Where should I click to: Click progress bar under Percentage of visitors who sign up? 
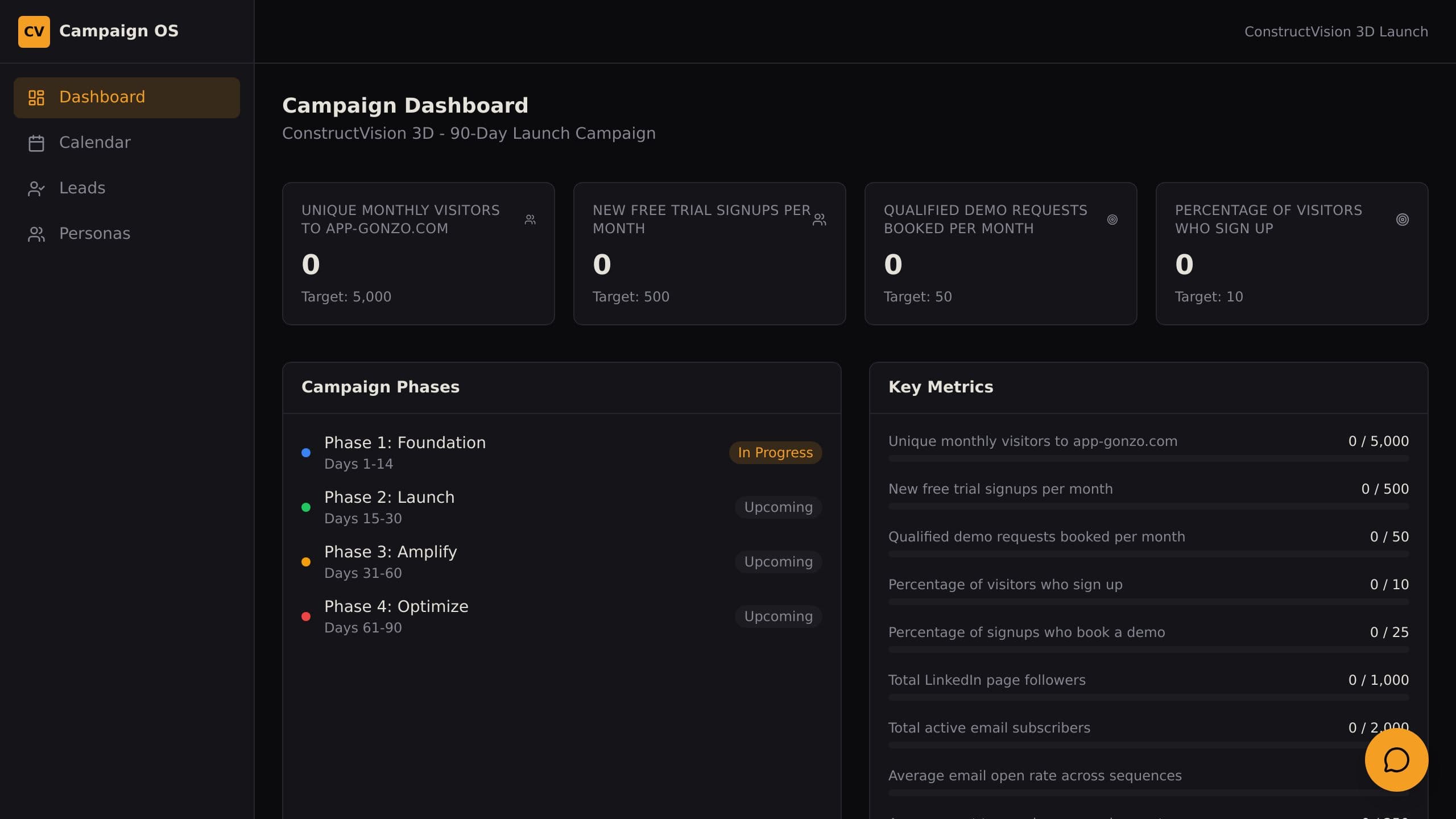pos(1148,602)
